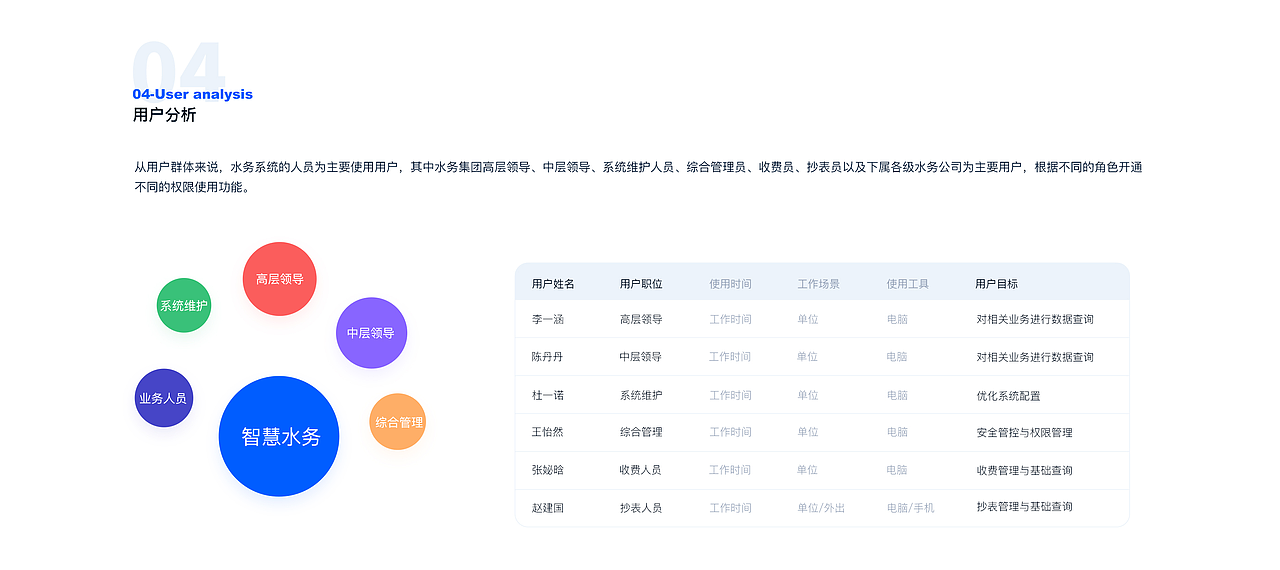This screenshot has width=1280, height=570.
Task: Click the 单位/外出 cell
Action: tap(821, 508)
